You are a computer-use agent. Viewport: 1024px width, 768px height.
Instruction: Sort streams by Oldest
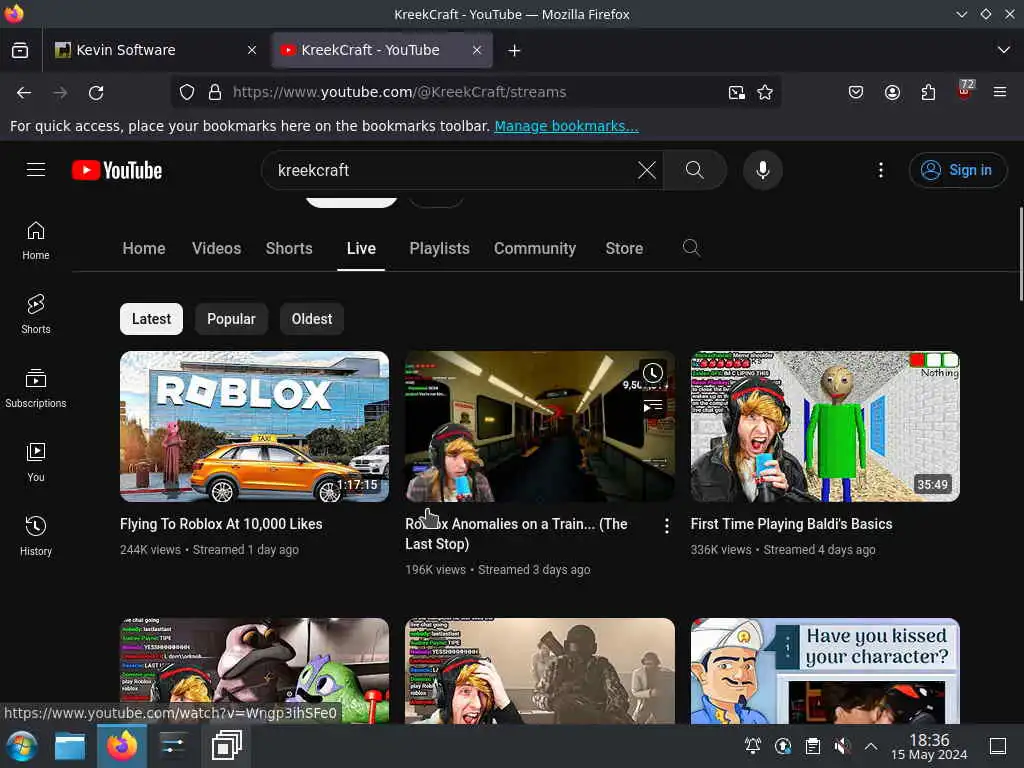[x=312, y=319]
